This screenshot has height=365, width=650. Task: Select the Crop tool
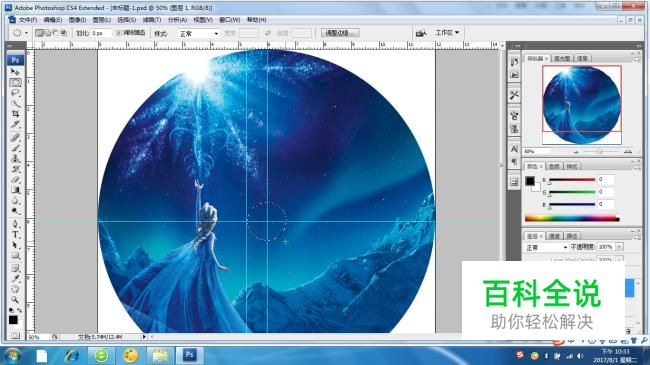[15, 113]
